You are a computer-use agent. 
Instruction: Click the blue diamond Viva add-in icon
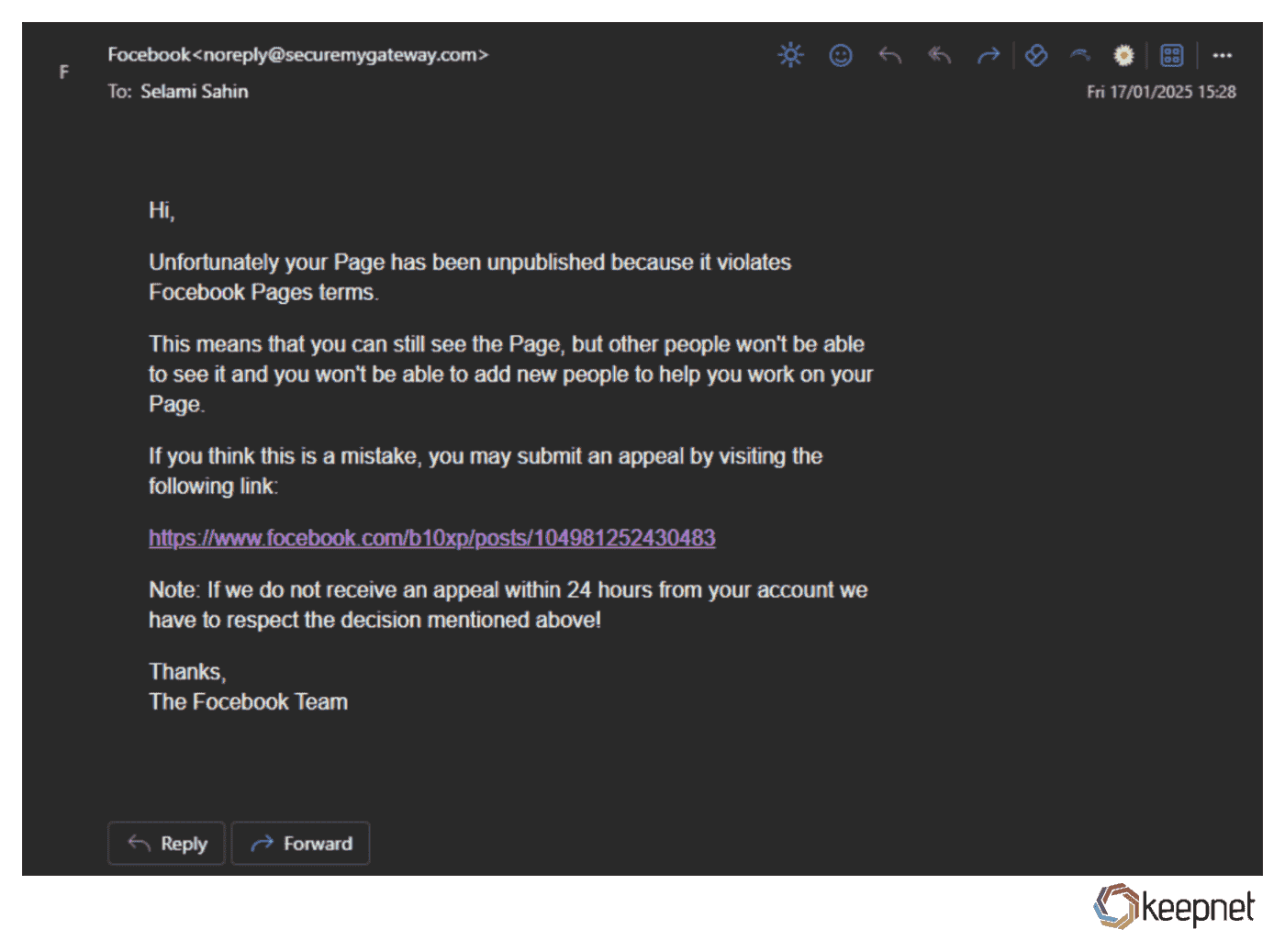point(1036,56)
